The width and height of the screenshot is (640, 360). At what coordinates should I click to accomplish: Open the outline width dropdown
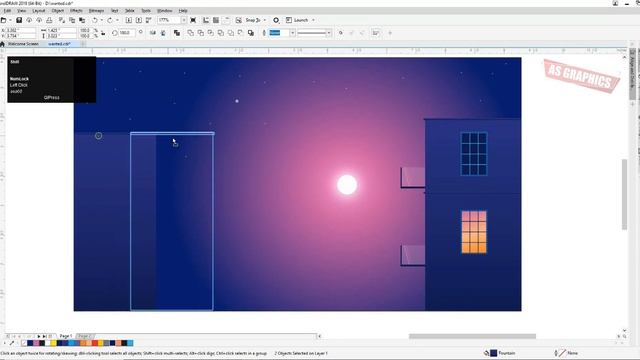292,33
